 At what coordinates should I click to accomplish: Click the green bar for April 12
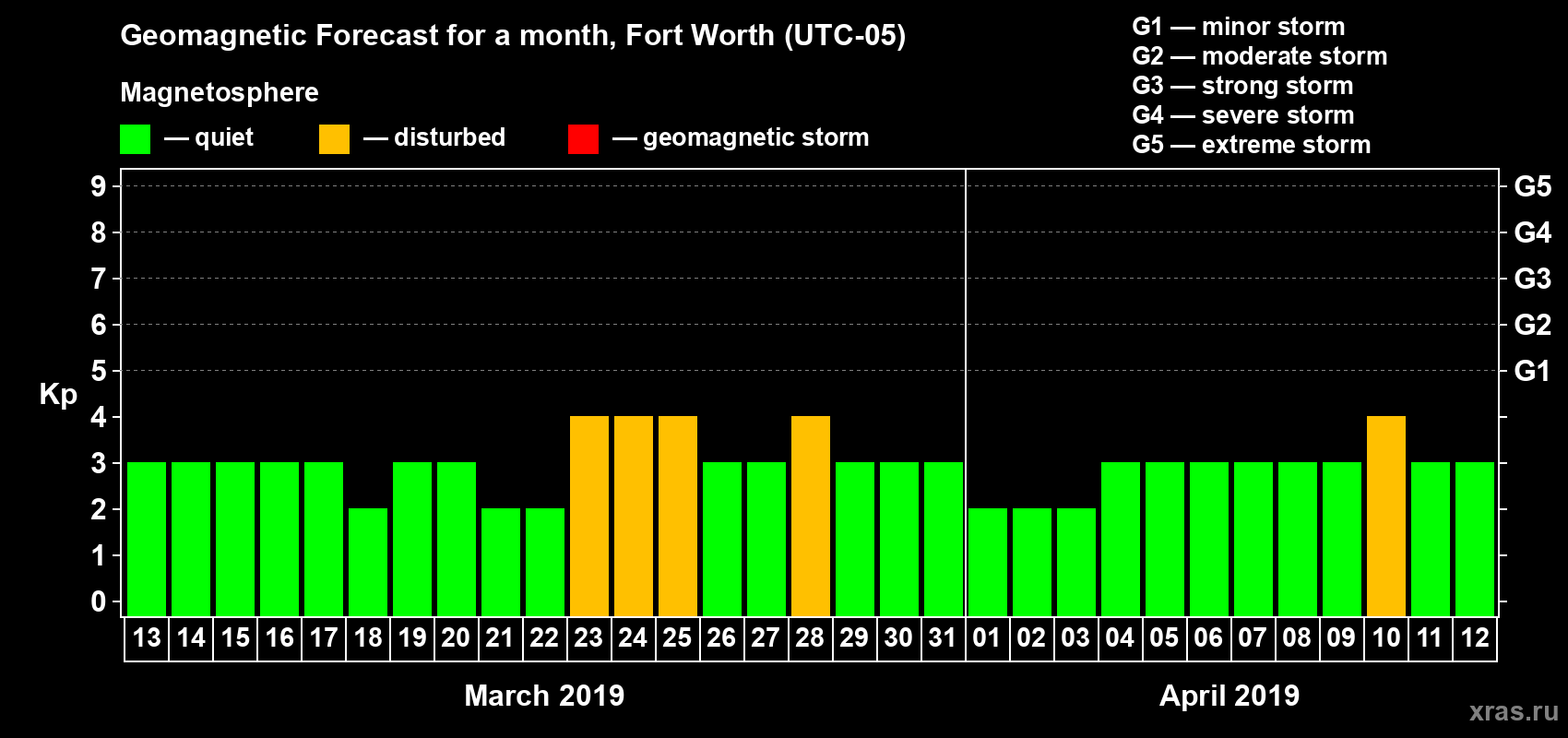(x=1475, y=540)
